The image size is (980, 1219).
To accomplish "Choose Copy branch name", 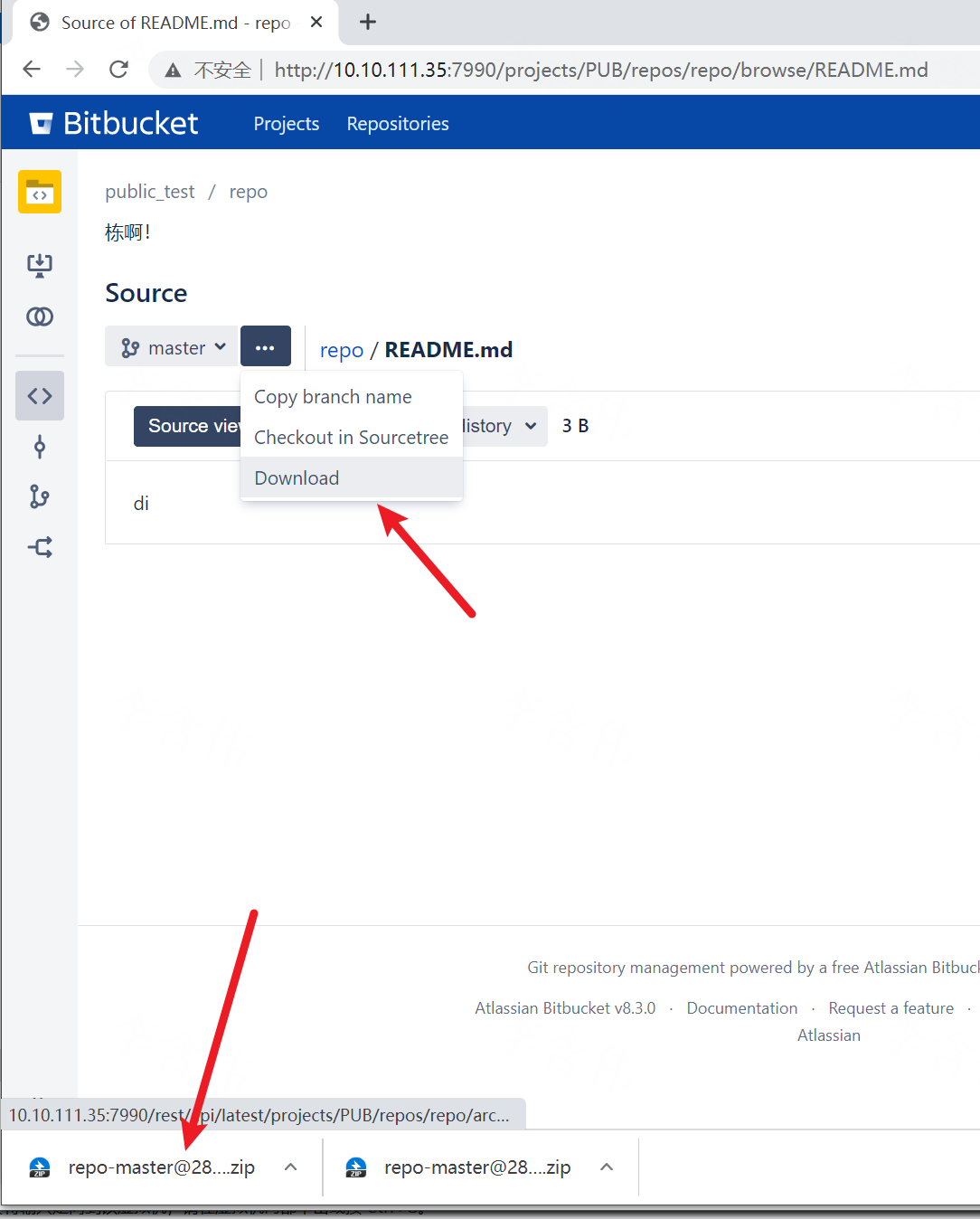I will click(x=352, y=397).
